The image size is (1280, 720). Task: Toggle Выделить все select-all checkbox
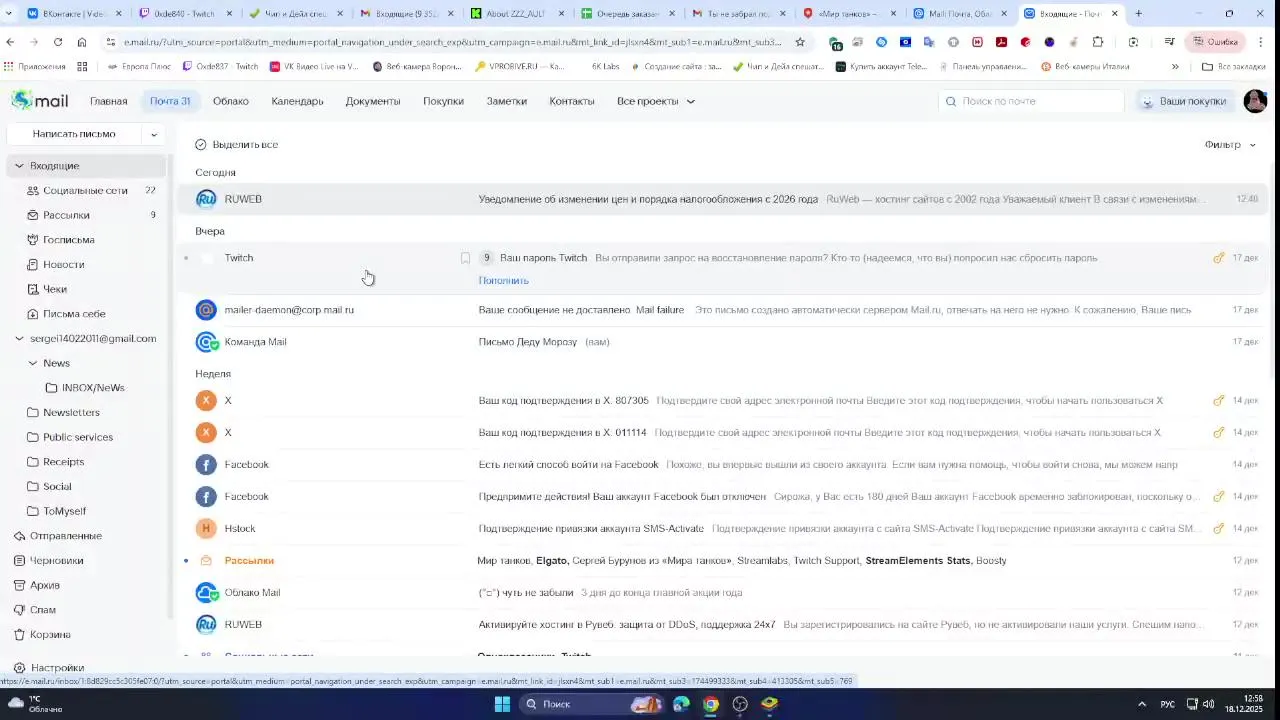click(x=200, y=145)
